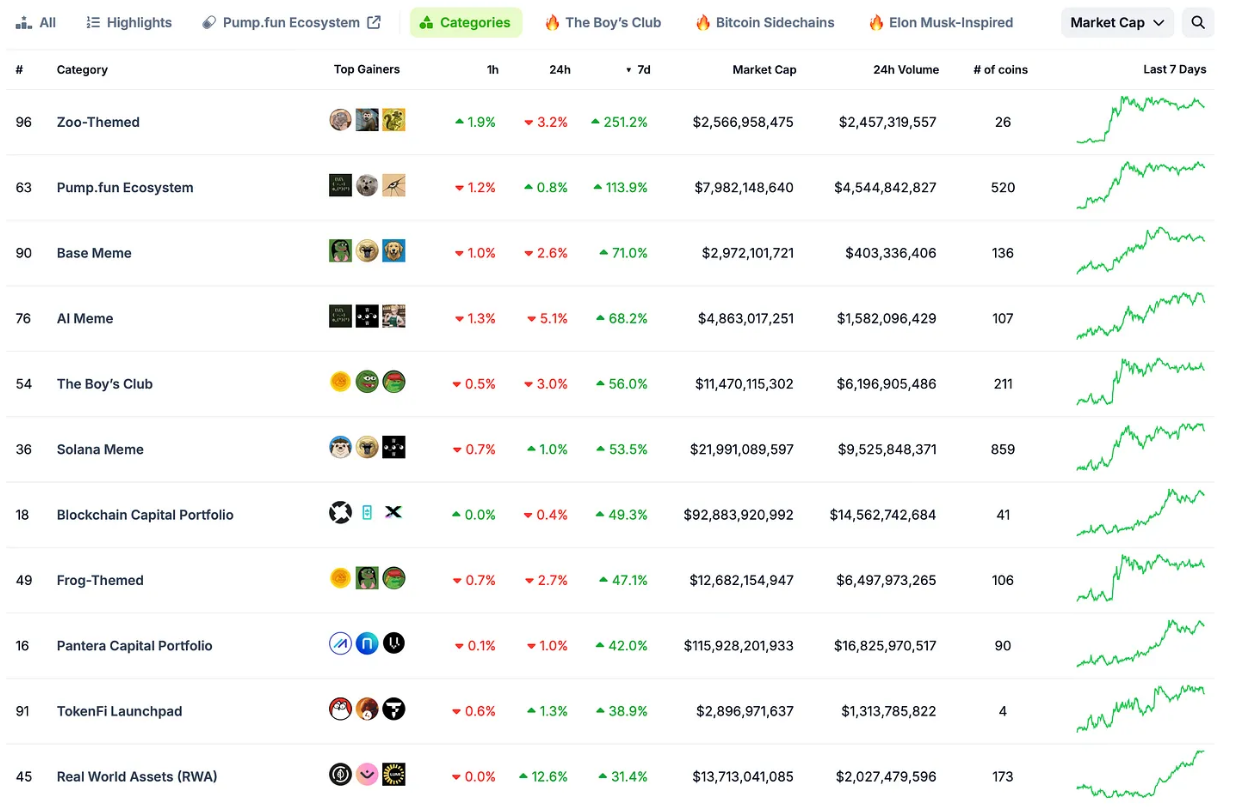Click the orange gold coin icon in The Boy's Club row

pyautogui.click(x=340, y=382)
